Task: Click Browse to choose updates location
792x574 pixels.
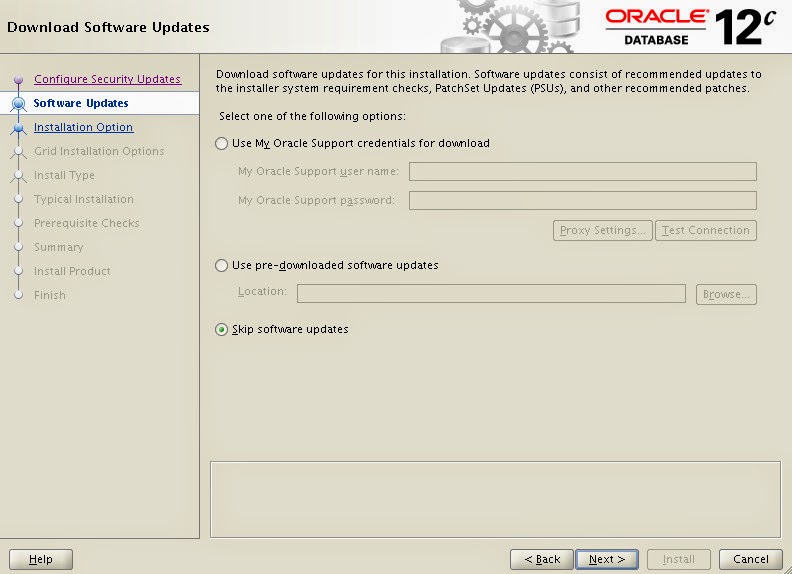Action: [x=726, y=294]
